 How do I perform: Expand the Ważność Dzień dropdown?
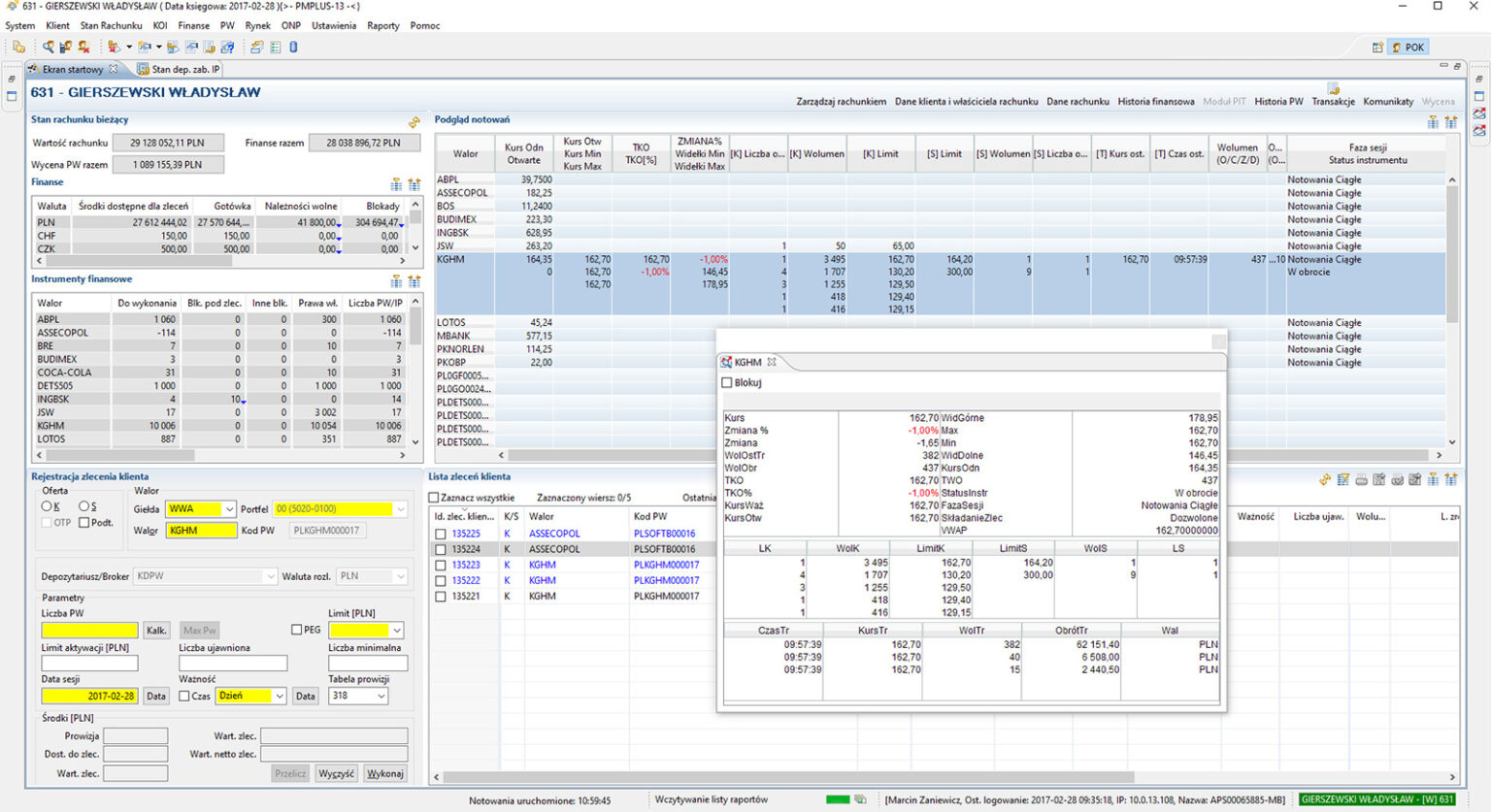[280, 697]
